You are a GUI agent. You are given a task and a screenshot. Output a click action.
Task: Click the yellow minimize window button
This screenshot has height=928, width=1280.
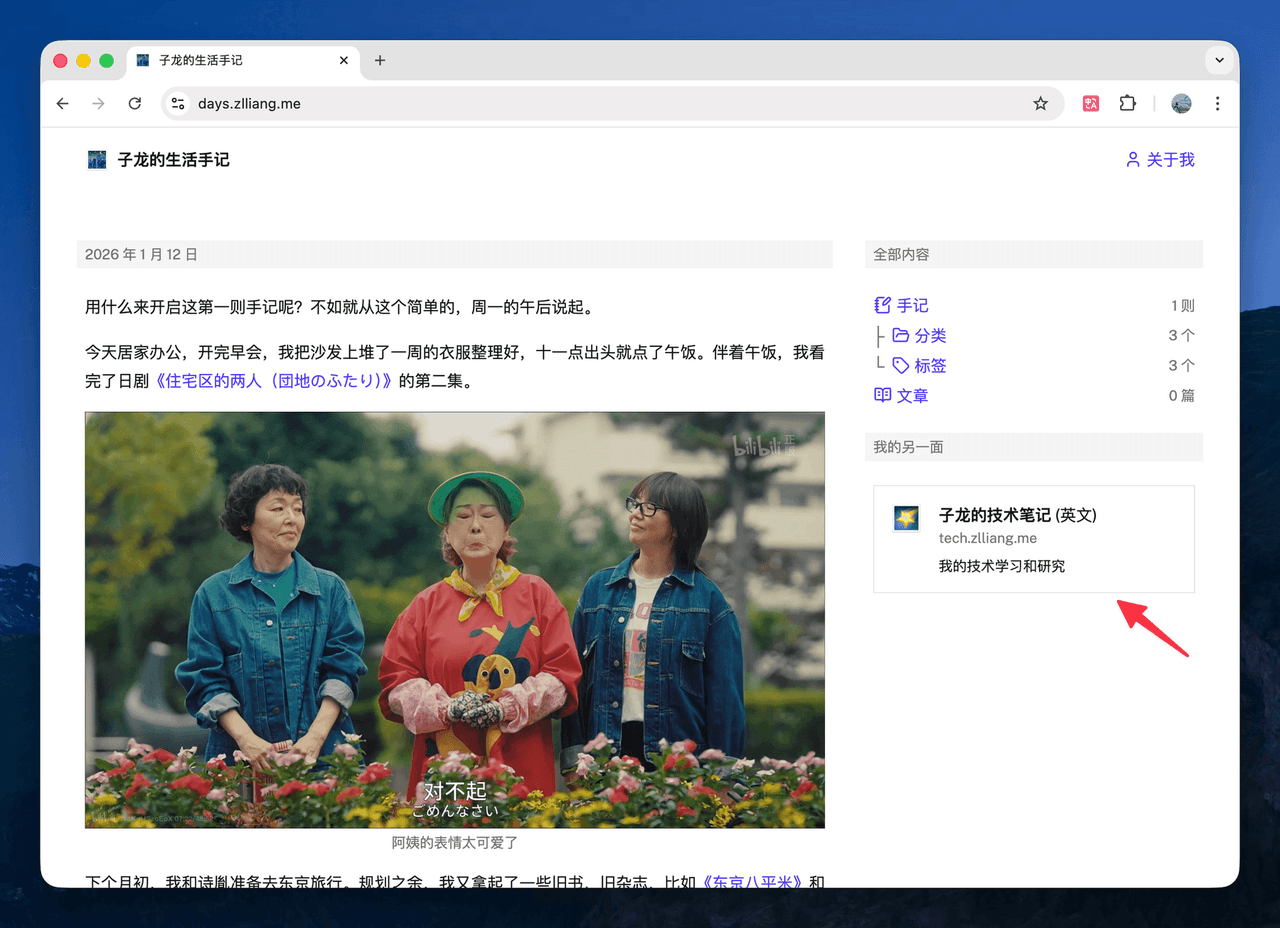pos(83,61)
